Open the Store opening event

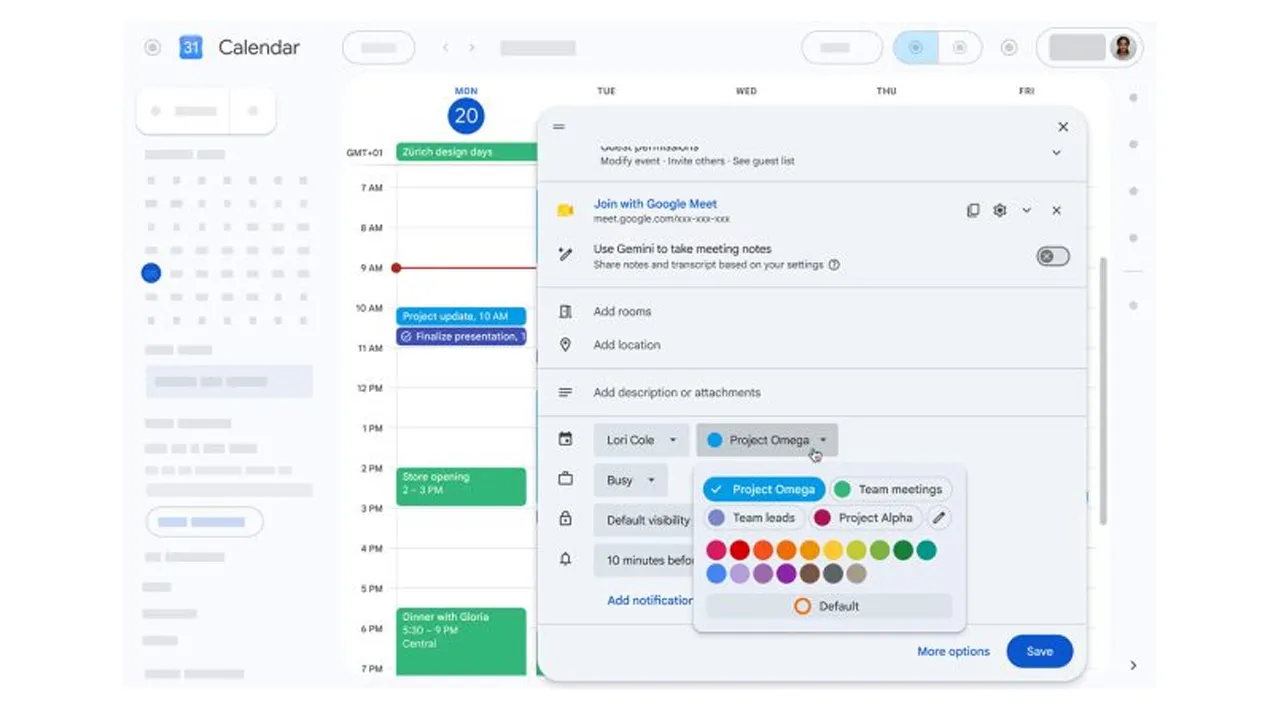[461, 487]
